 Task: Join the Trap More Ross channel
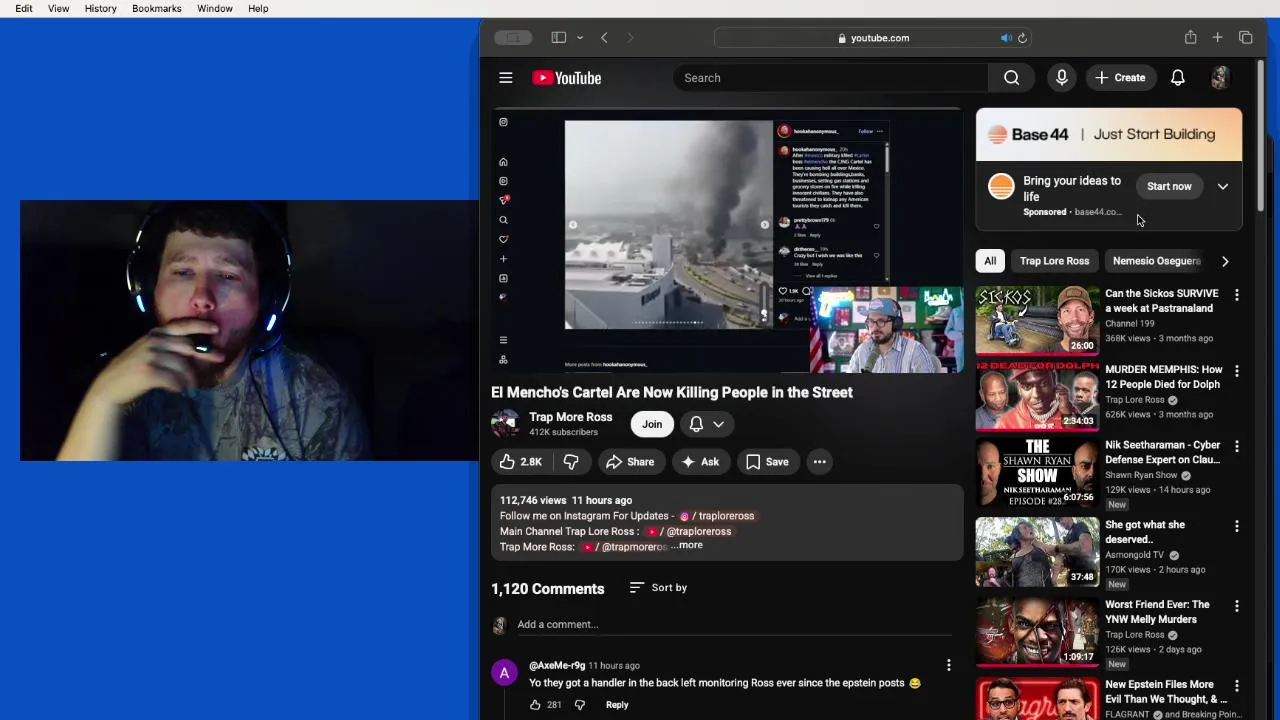pyautogui.click(x=652, y=424)
